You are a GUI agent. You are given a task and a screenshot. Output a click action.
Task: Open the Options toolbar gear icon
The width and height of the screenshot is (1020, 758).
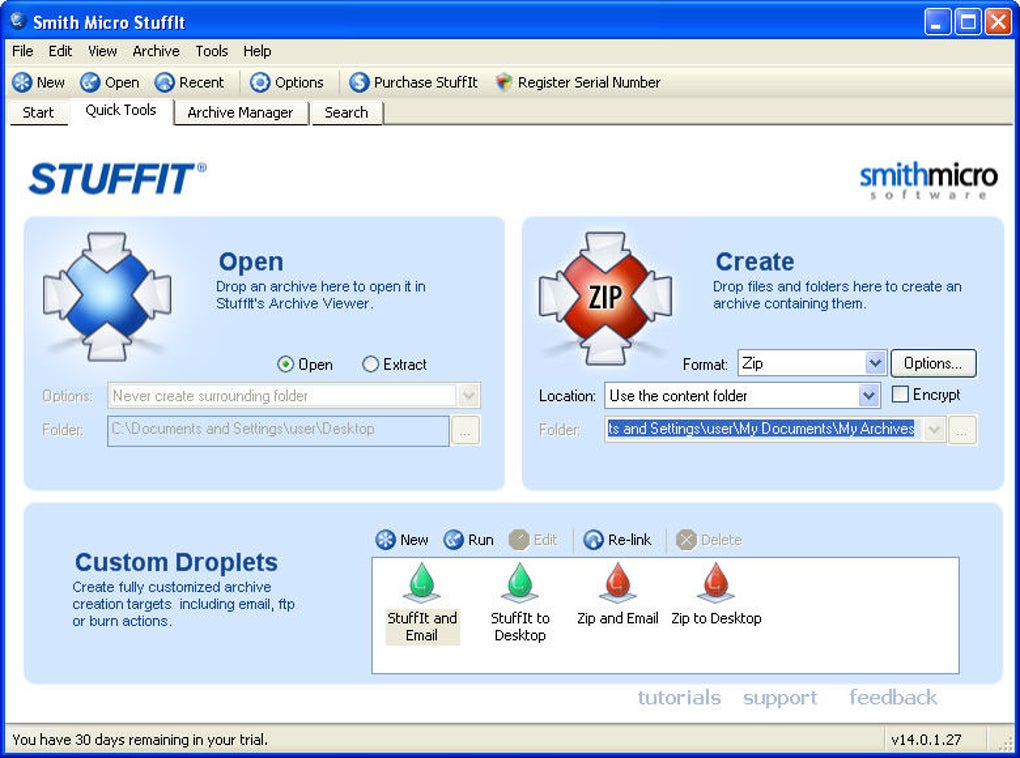pos(260,83)
